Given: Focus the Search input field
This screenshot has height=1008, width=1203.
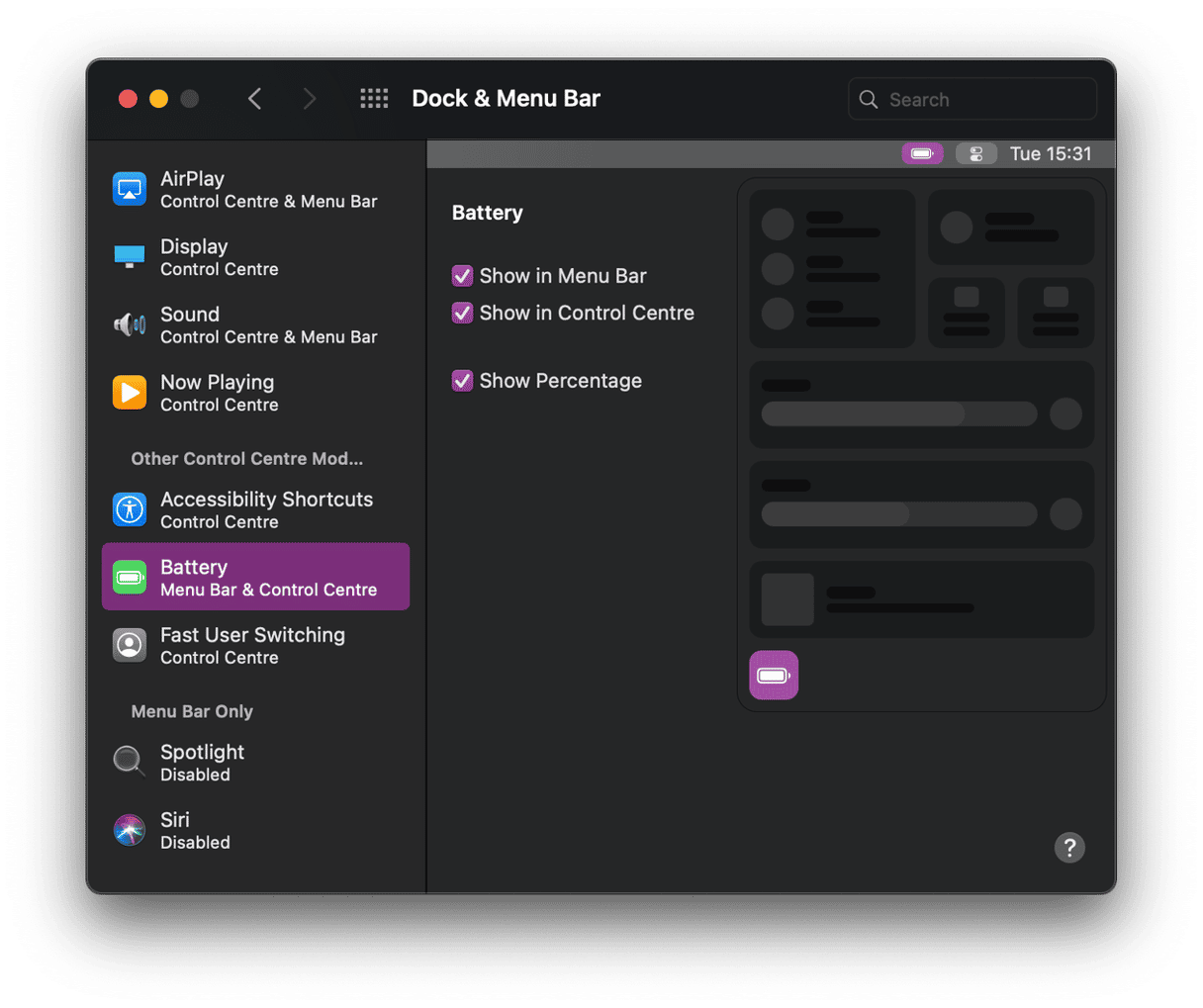Looking at the screenshot, I should (972, 99).
